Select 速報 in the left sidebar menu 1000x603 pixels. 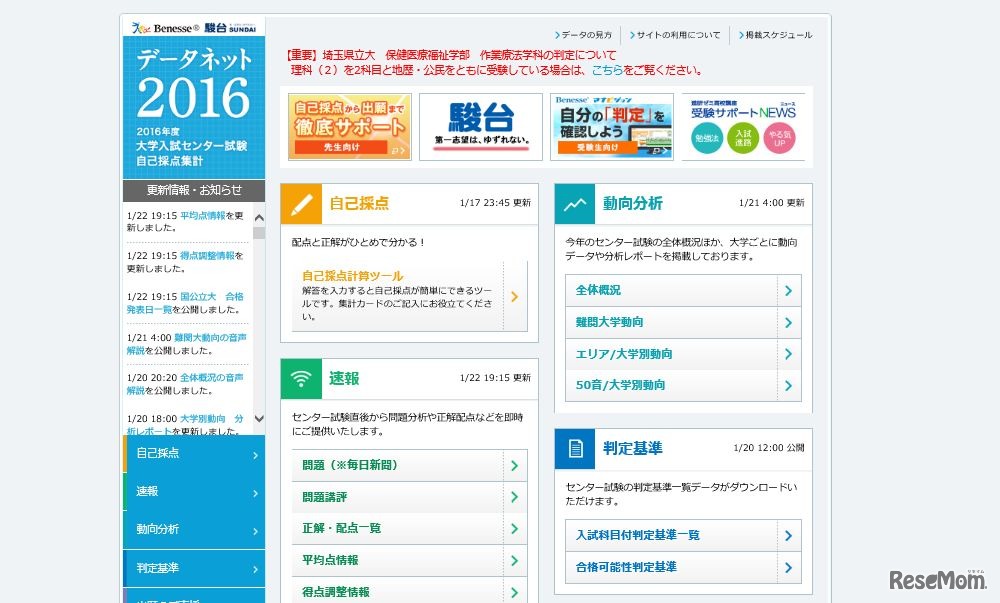tap(194, 492)
